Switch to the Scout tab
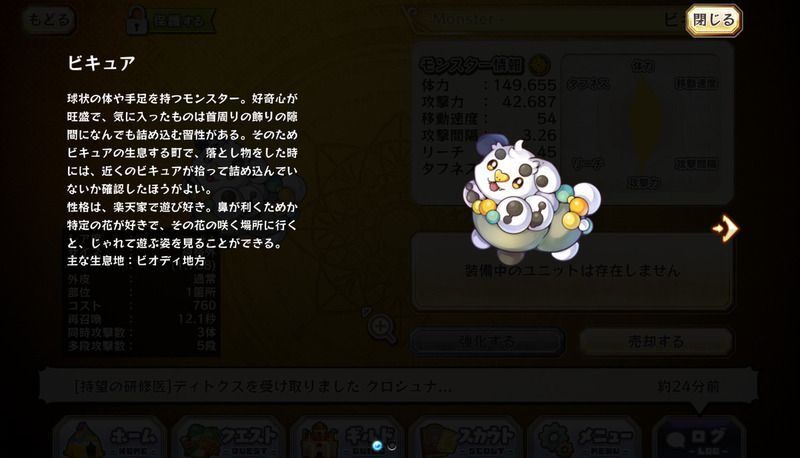This screenshot has height=458, width=800. tap(467, 438)
